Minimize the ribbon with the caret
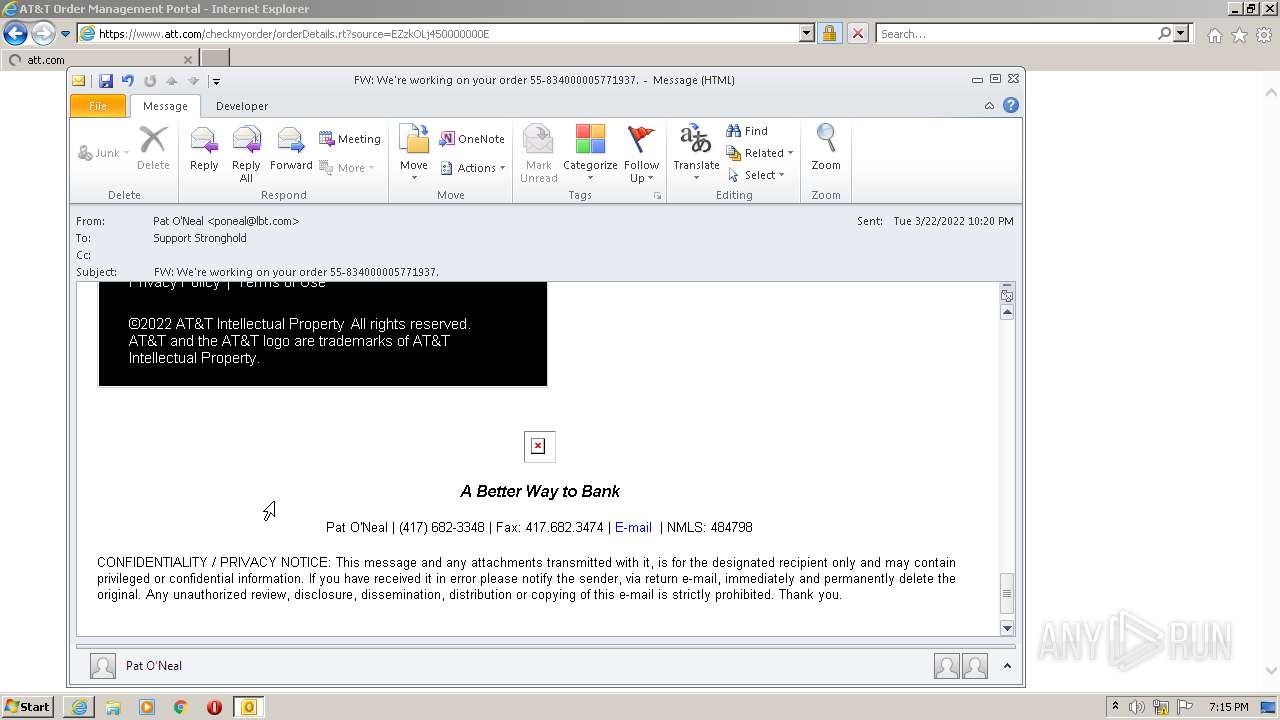The image size is (1280, 720). pos(989,105)
